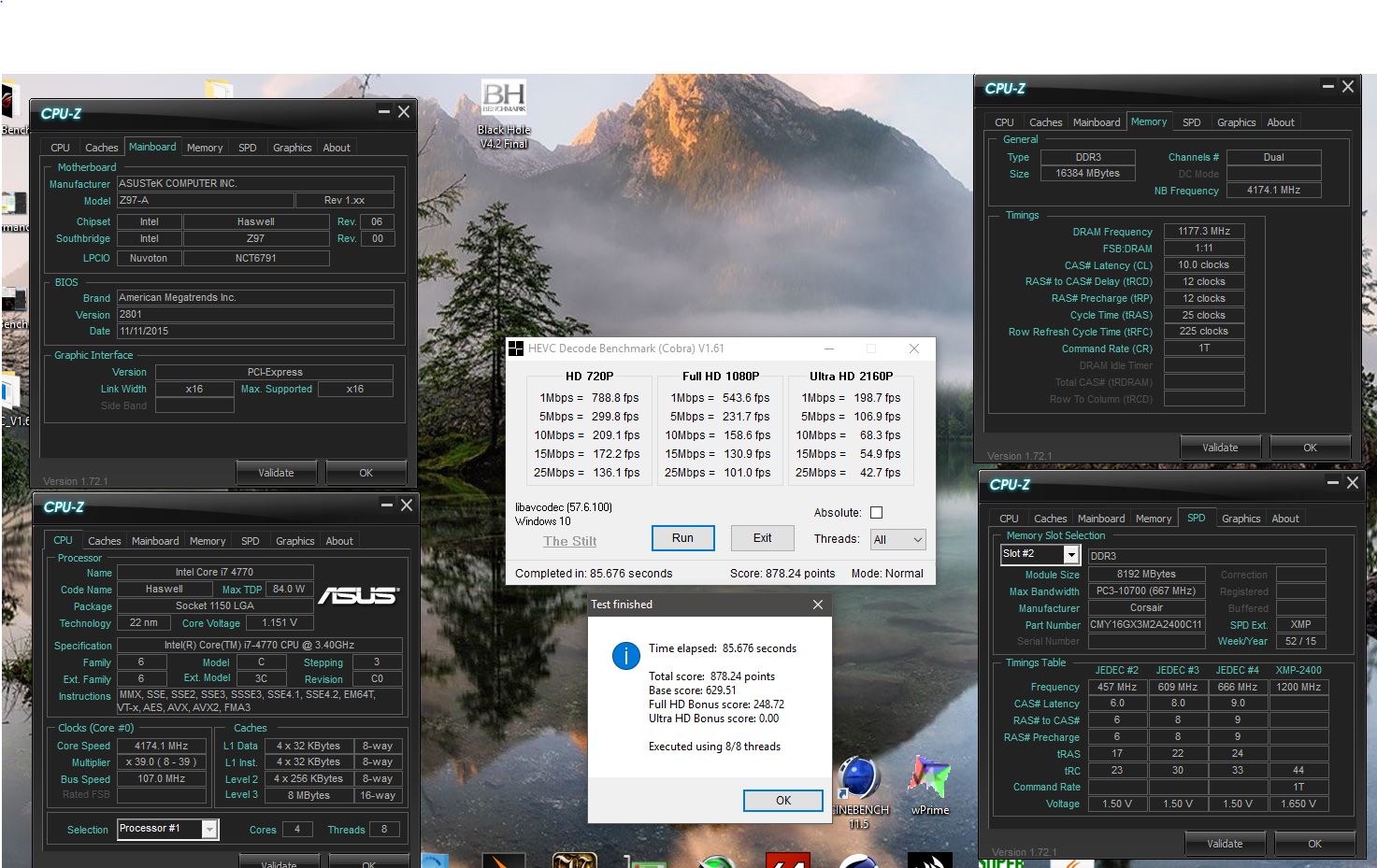Screen dimensions: 1377x868
Task: Open Graphics tab in the CPU-tab CPU-Z window
Action: click(294, 541)
